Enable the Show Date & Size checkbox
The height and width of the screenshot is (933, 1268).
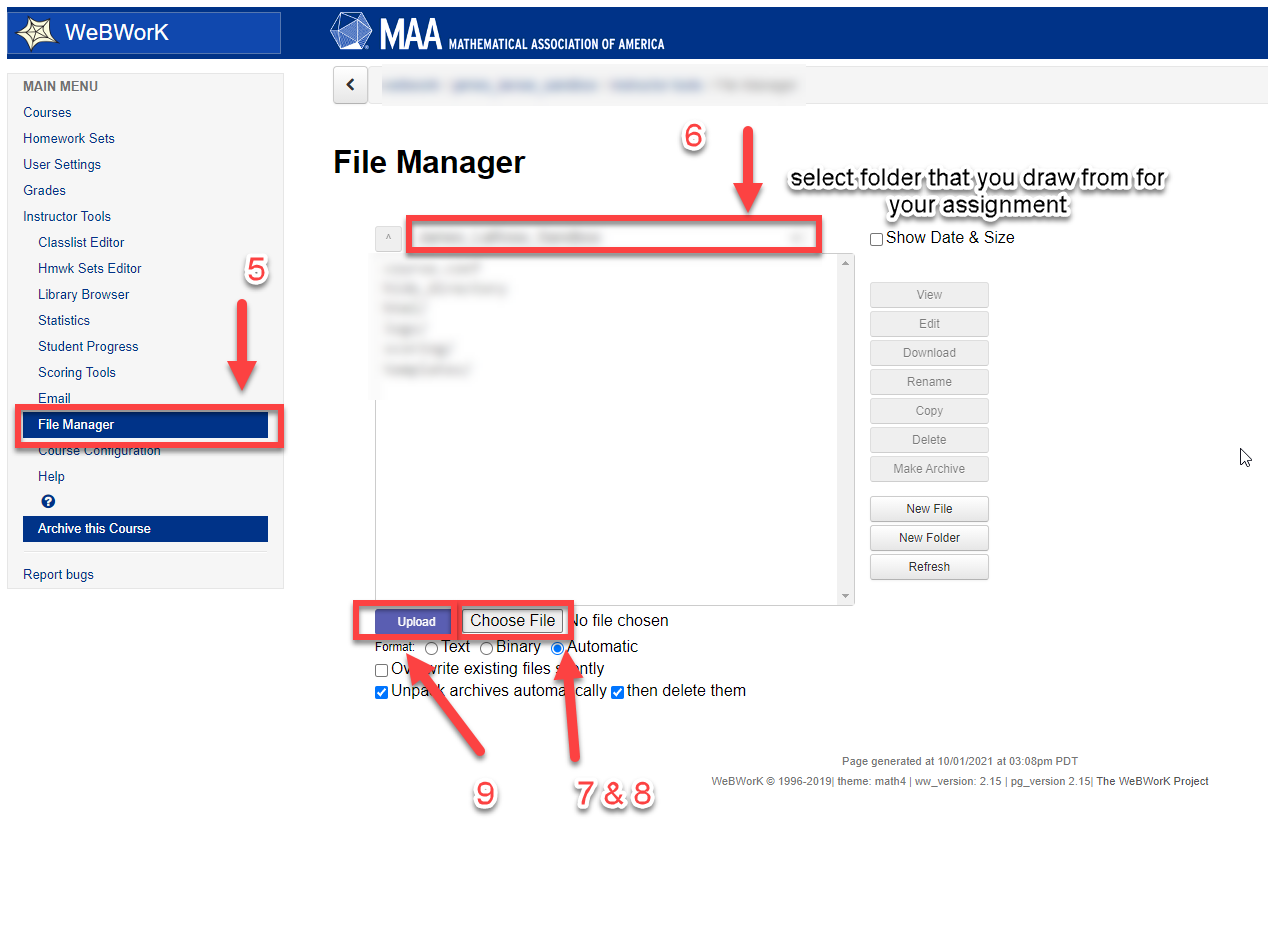click(x=877, y=239)
